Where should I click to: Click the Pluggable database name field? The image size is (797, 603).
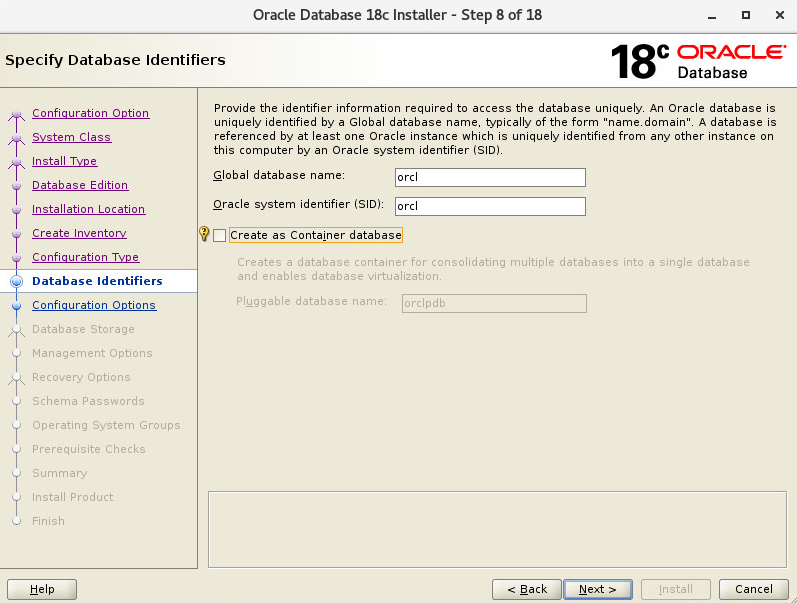494,304
